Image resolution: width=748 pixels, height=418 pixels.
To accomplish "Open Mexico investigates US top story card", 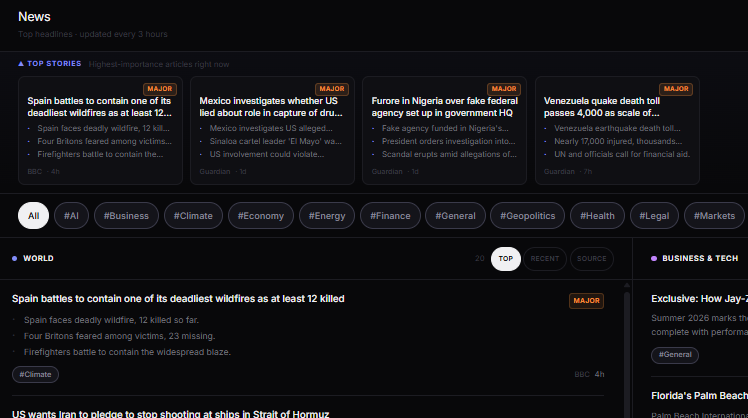I will pos(272,130).
